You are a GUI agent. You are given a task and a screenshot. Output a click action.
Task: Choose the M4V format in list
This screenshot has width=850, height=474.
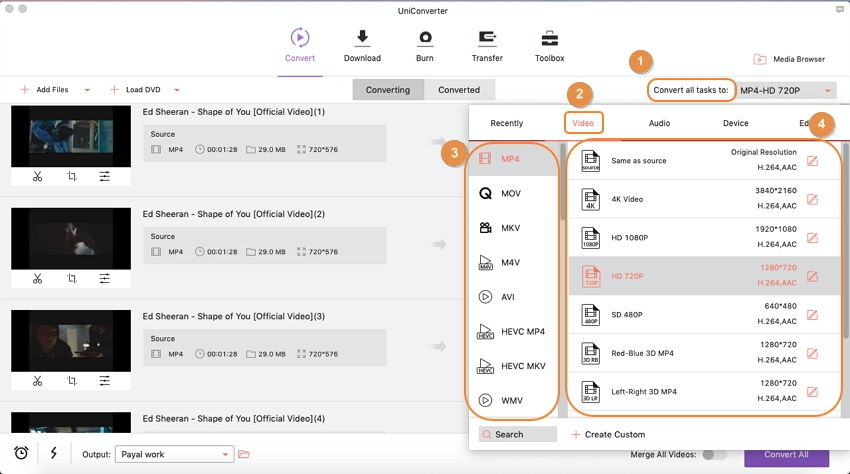513,263
